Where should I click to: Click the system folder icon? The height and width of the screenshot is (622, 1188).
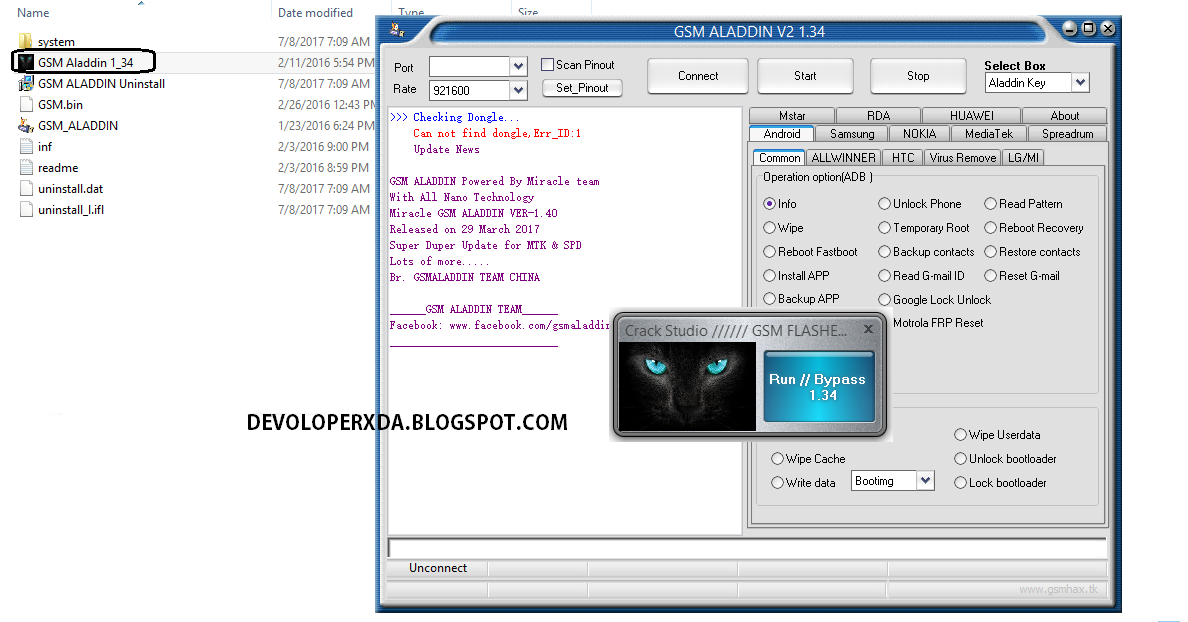pyautogui.click(x=26, y=41)
